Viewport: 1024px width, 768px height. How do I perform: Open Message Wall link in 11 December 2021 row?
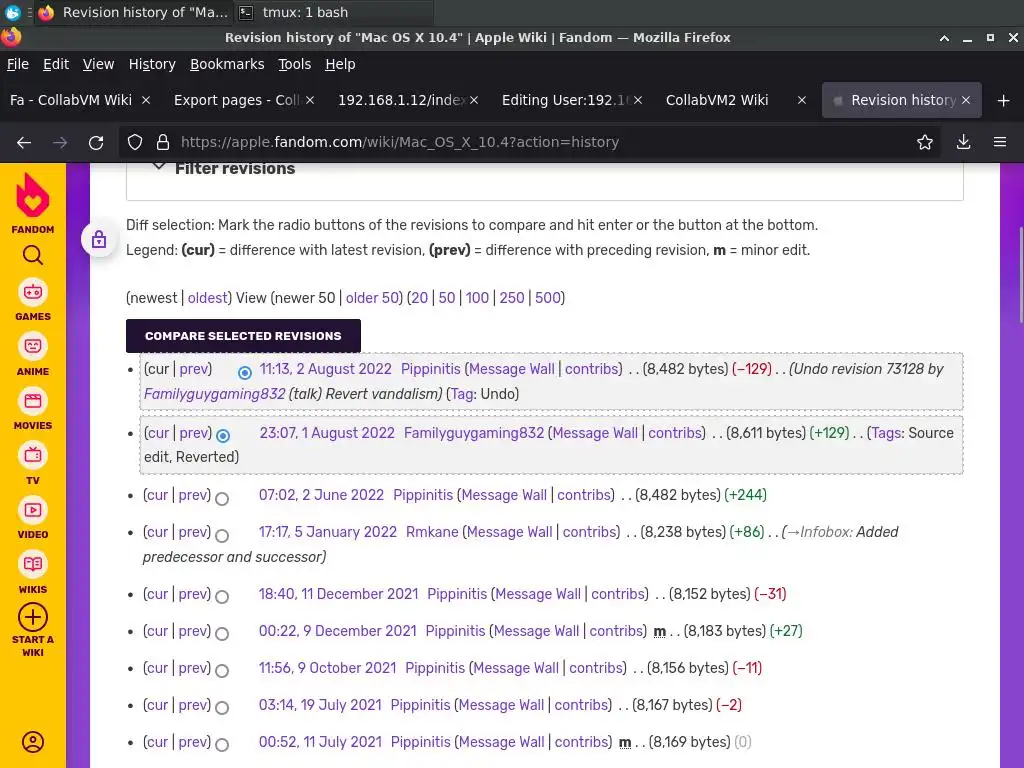[x=537, y=594]
